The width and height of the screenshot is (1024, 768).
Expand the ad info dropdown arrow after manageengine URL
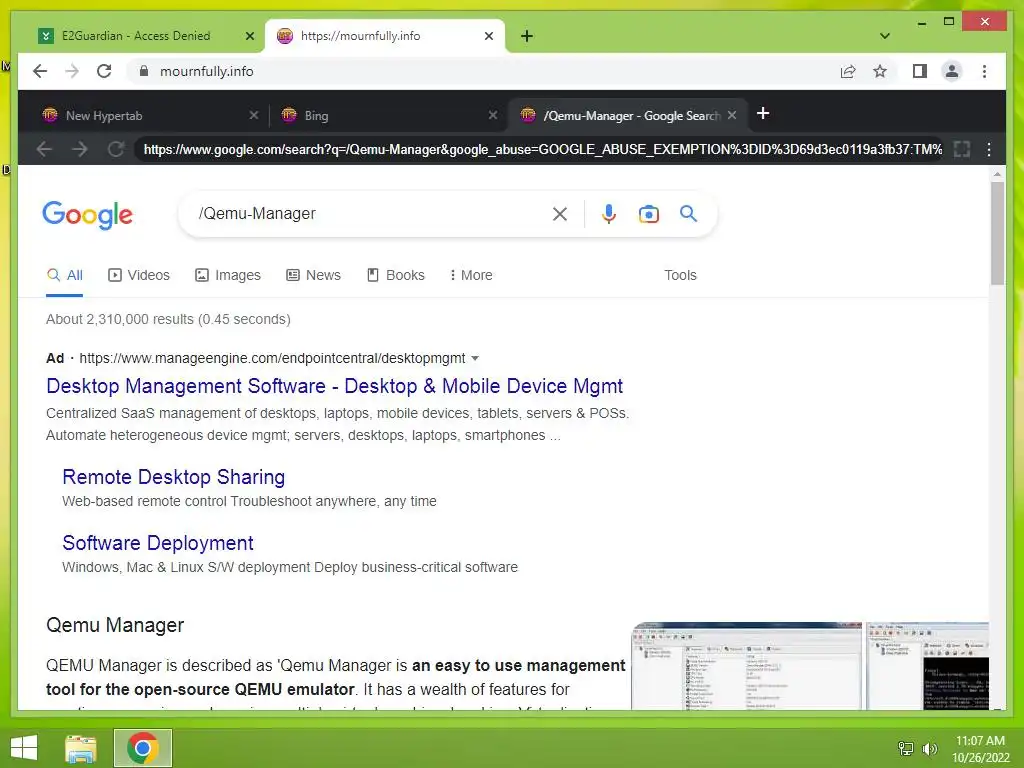pyautogui.click(x=475, y=359)
